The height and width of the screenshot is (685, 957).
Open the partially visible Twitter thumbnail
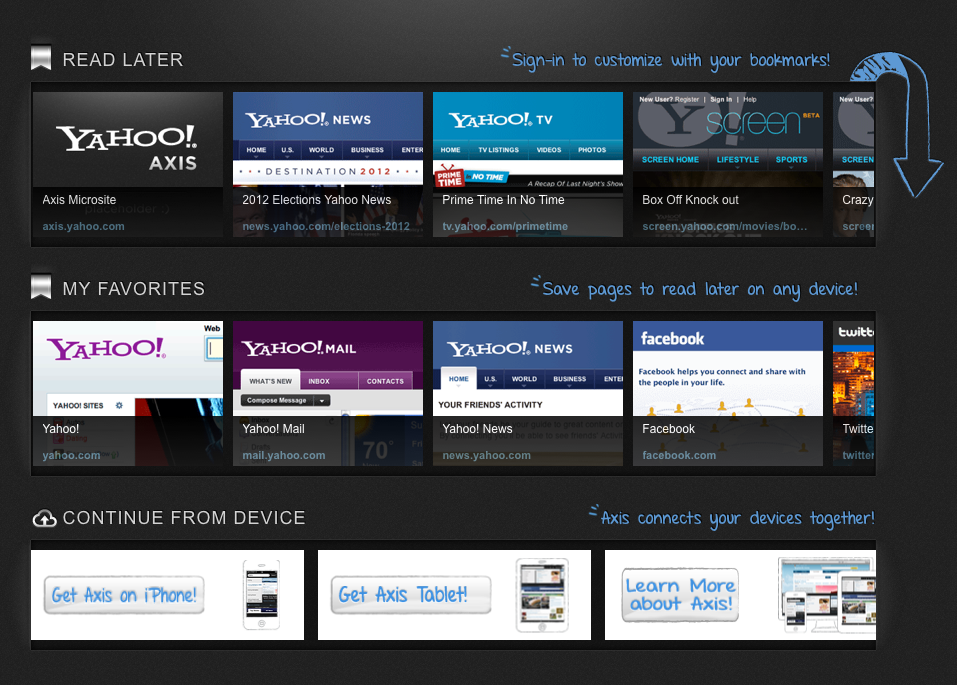(x=853, y=393)
